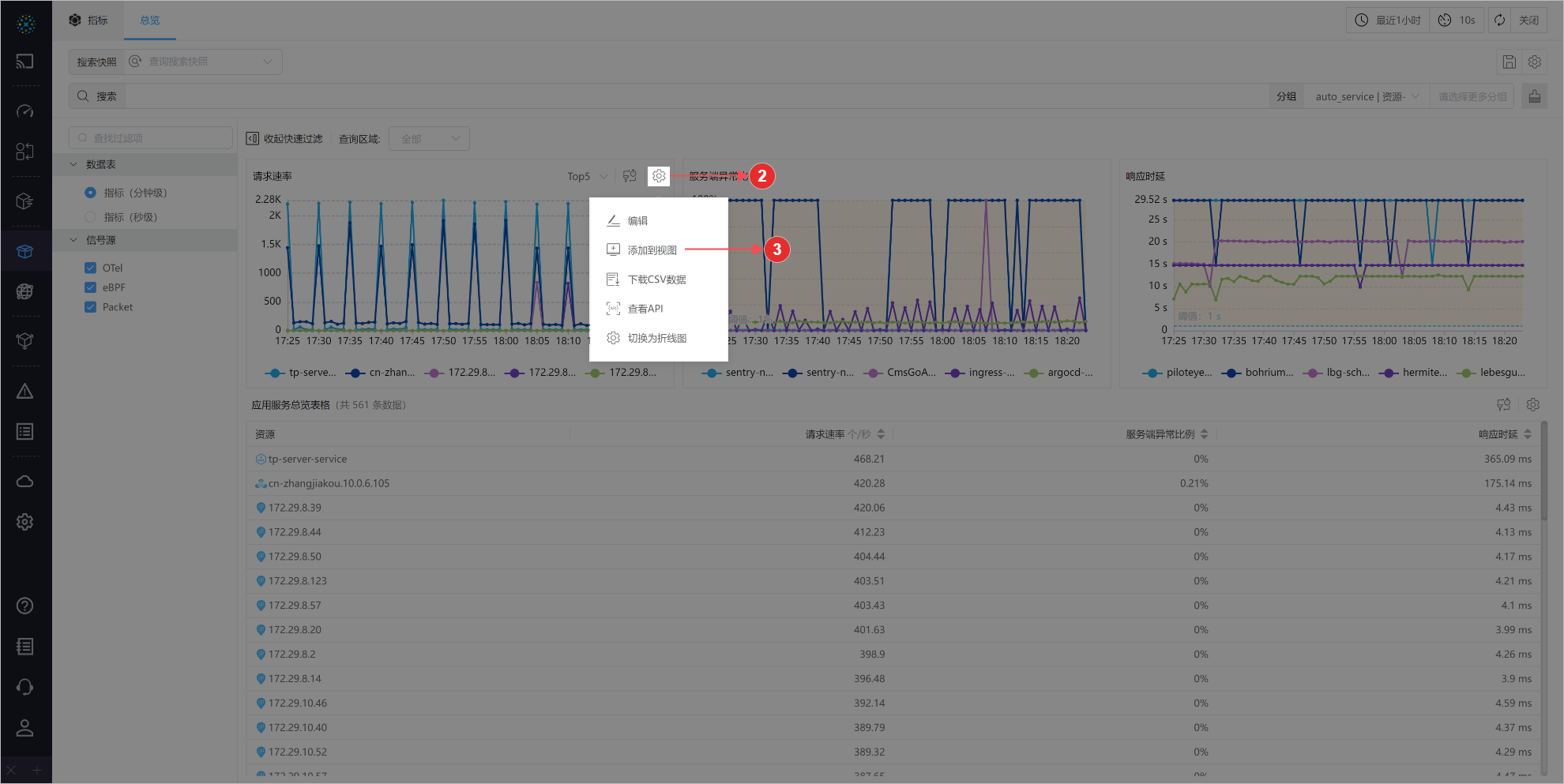
Task: Open the cloud icon in left sidebar
Action: tap(25, 482)
